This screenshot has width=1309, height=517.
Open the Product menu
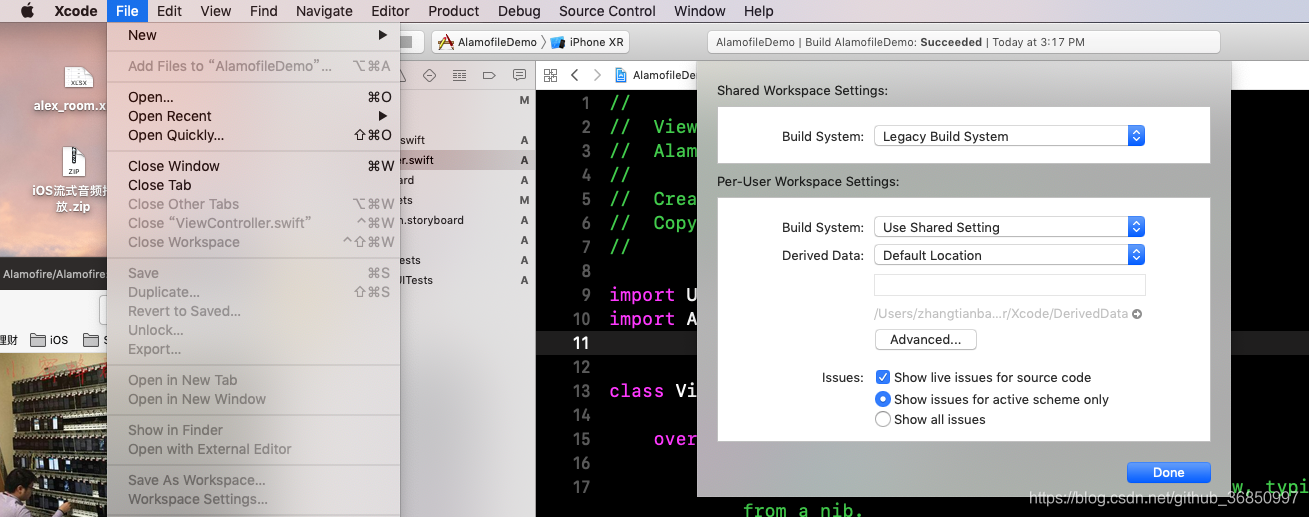454,11
